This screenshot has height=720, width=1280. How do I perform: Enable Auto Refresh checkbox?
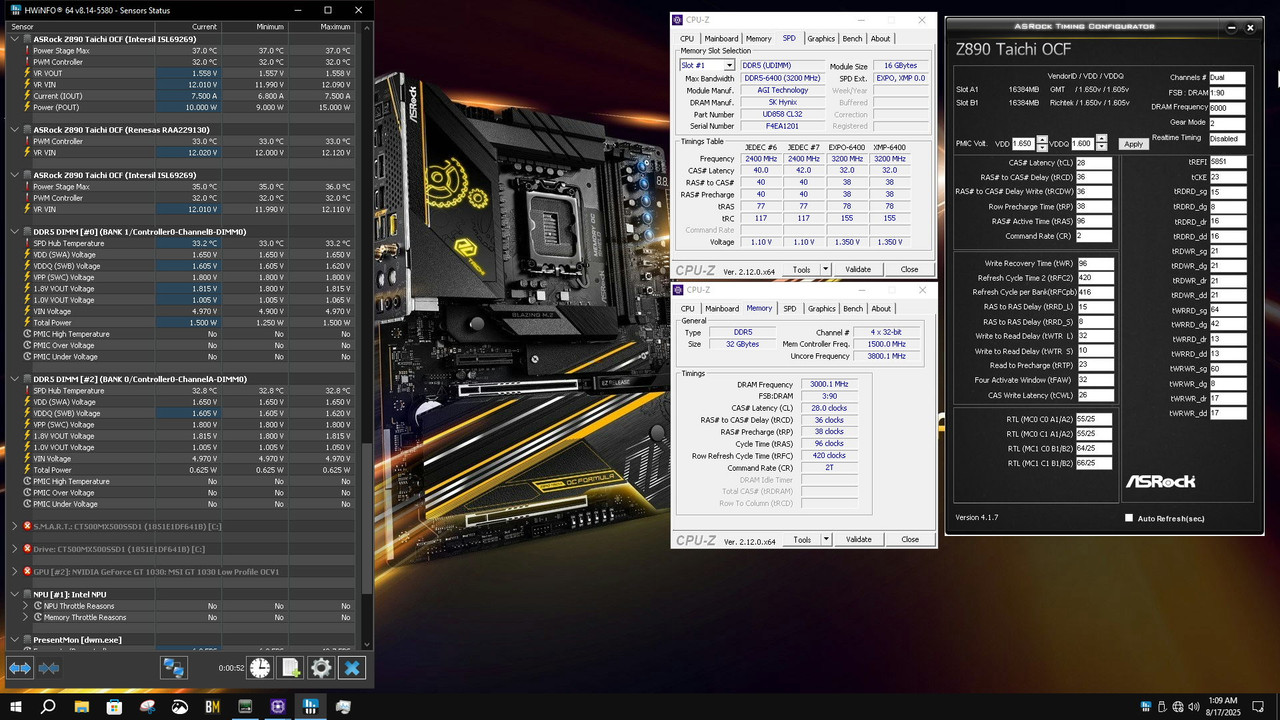pyautogui.click(x=1129, y=518)
